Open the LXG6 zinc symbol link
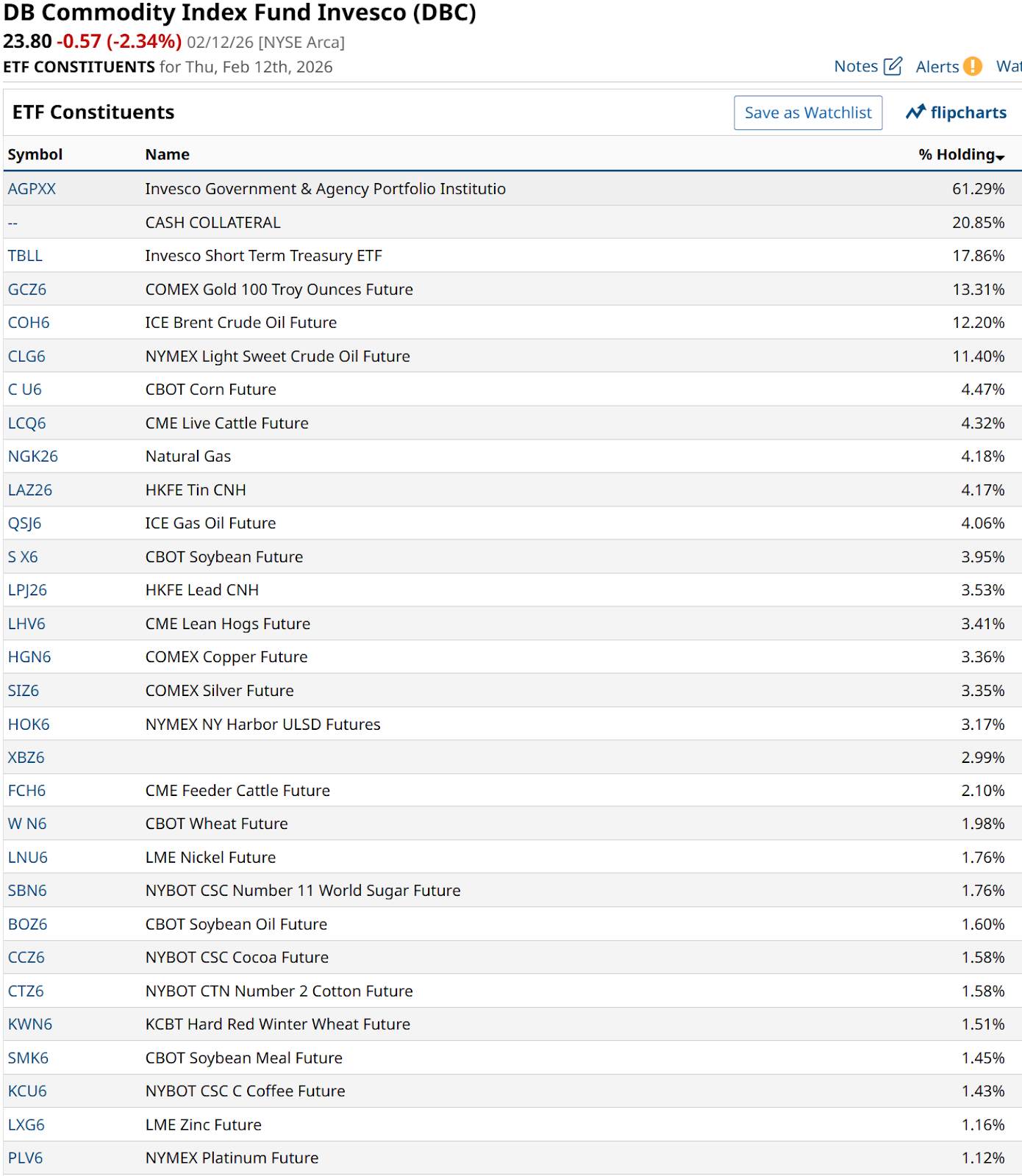Viewport: 1022px width, 1176px height. click(x=26, y=1125)
